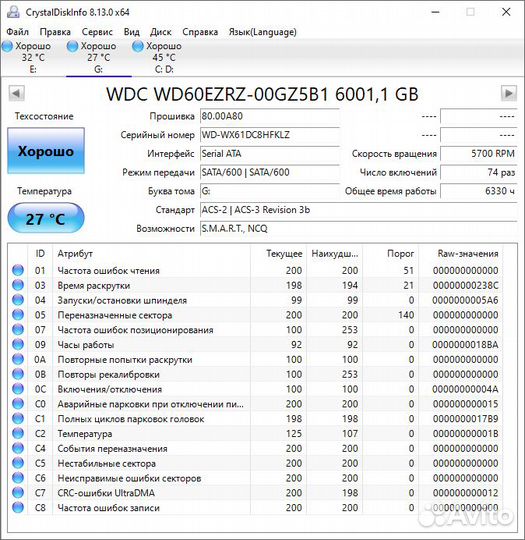
Task: Click the drive letter field G:
Action: 270,191
